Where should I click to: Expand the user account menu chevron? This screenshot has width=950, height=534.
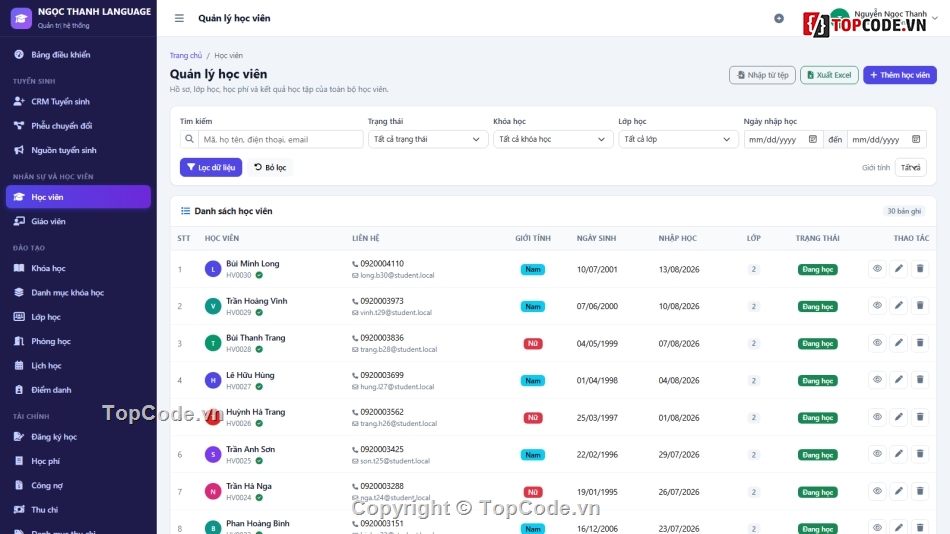(x=935, y=18)
